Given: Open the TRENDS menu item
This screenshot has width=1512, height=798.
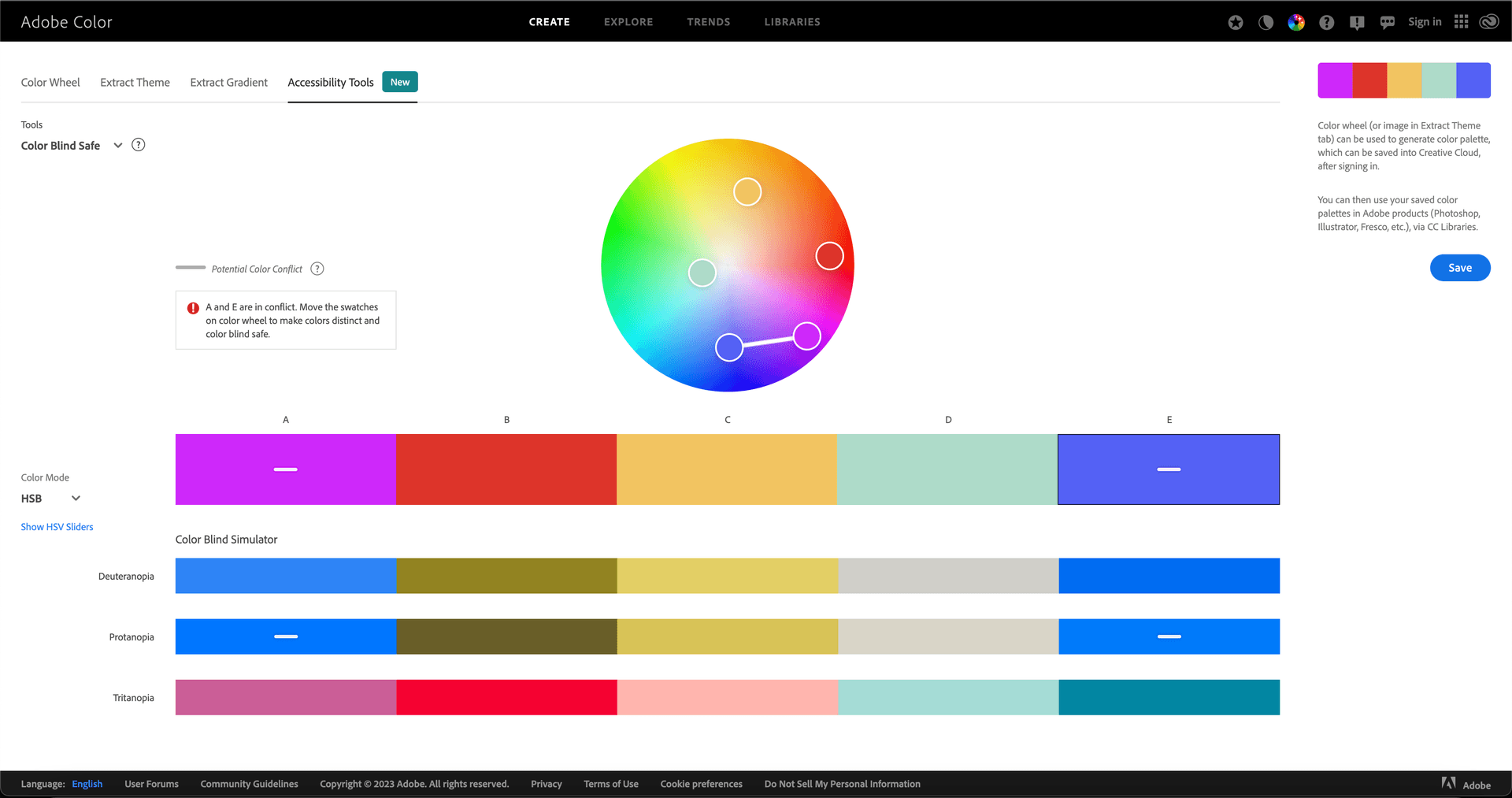Looking at the screenshot, I should [708, 21].
